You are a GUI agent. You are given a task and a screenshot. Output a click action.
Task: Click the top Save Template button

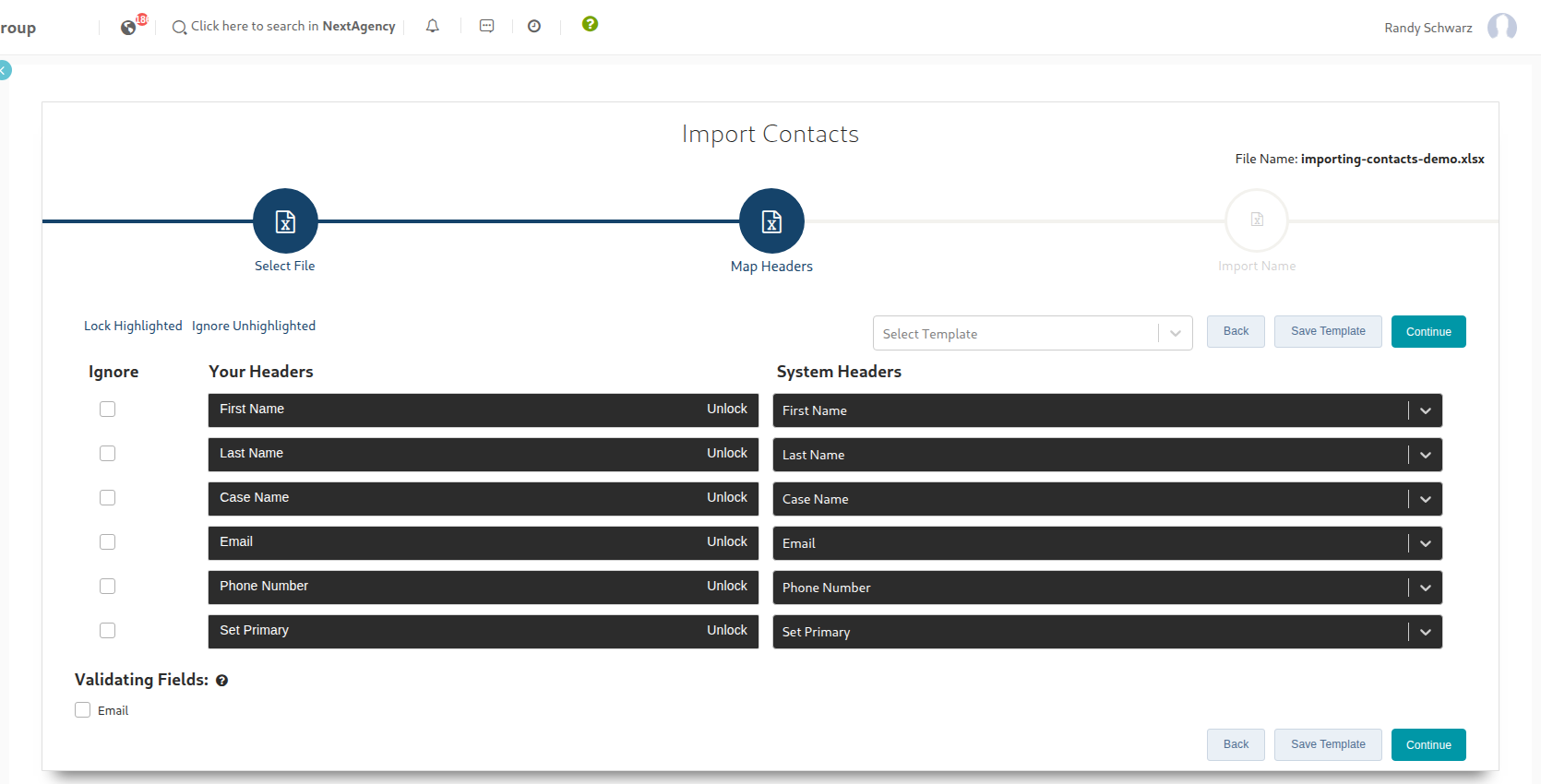coord(1328,331)
